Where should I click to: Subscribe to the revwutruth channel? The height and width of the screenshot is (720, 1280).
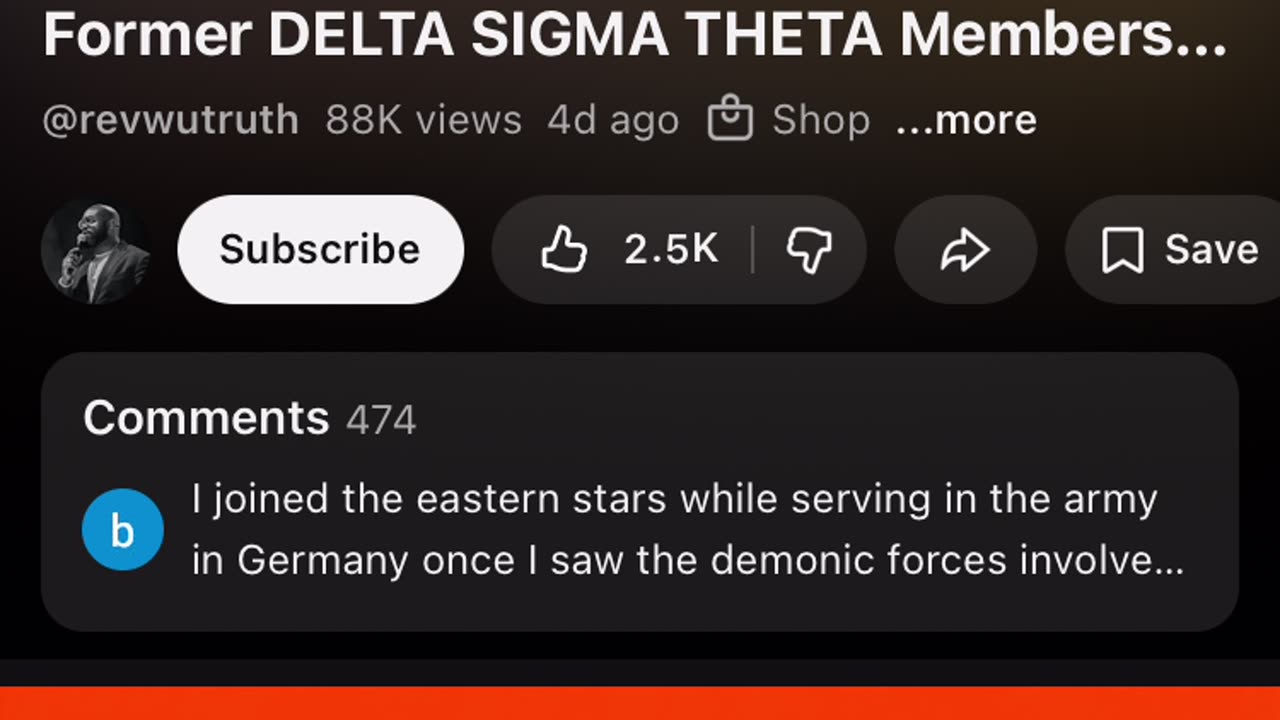pos(320,250)
